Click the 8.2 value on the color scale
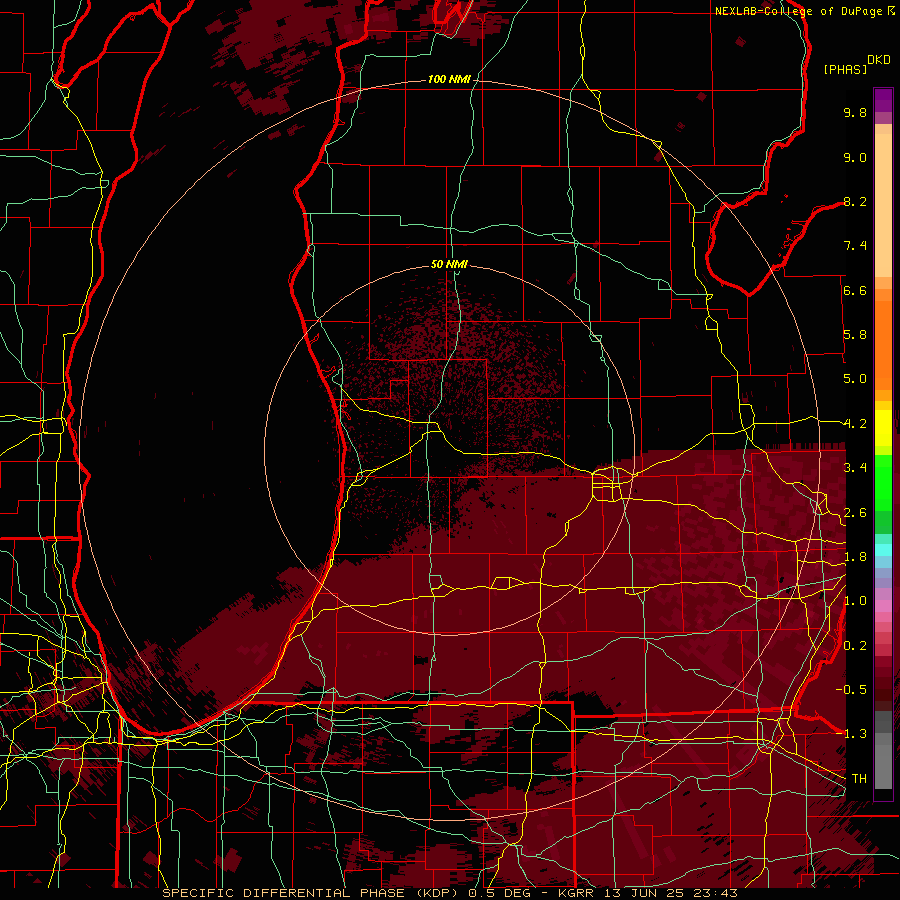Screen dimensions: 900x900 coord(855,201)
